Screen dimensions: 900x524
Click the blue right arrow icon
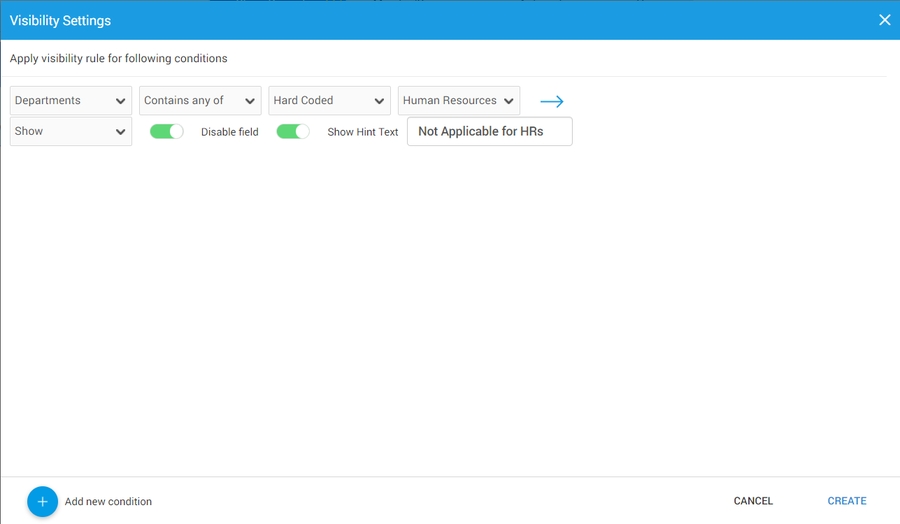pos(552,102)
